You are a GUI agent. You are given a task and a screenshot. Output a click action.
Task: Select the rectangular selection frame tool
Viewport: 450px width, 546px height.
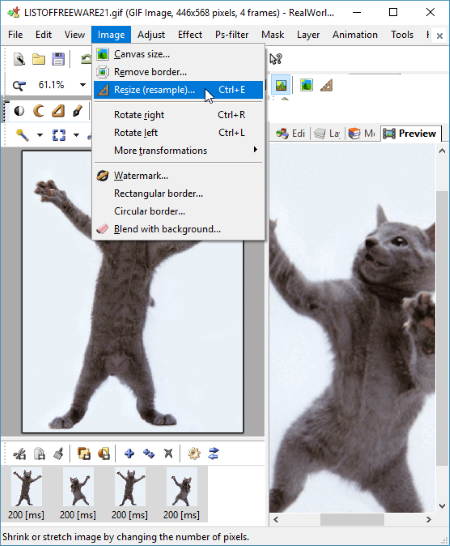coord(59,135)
